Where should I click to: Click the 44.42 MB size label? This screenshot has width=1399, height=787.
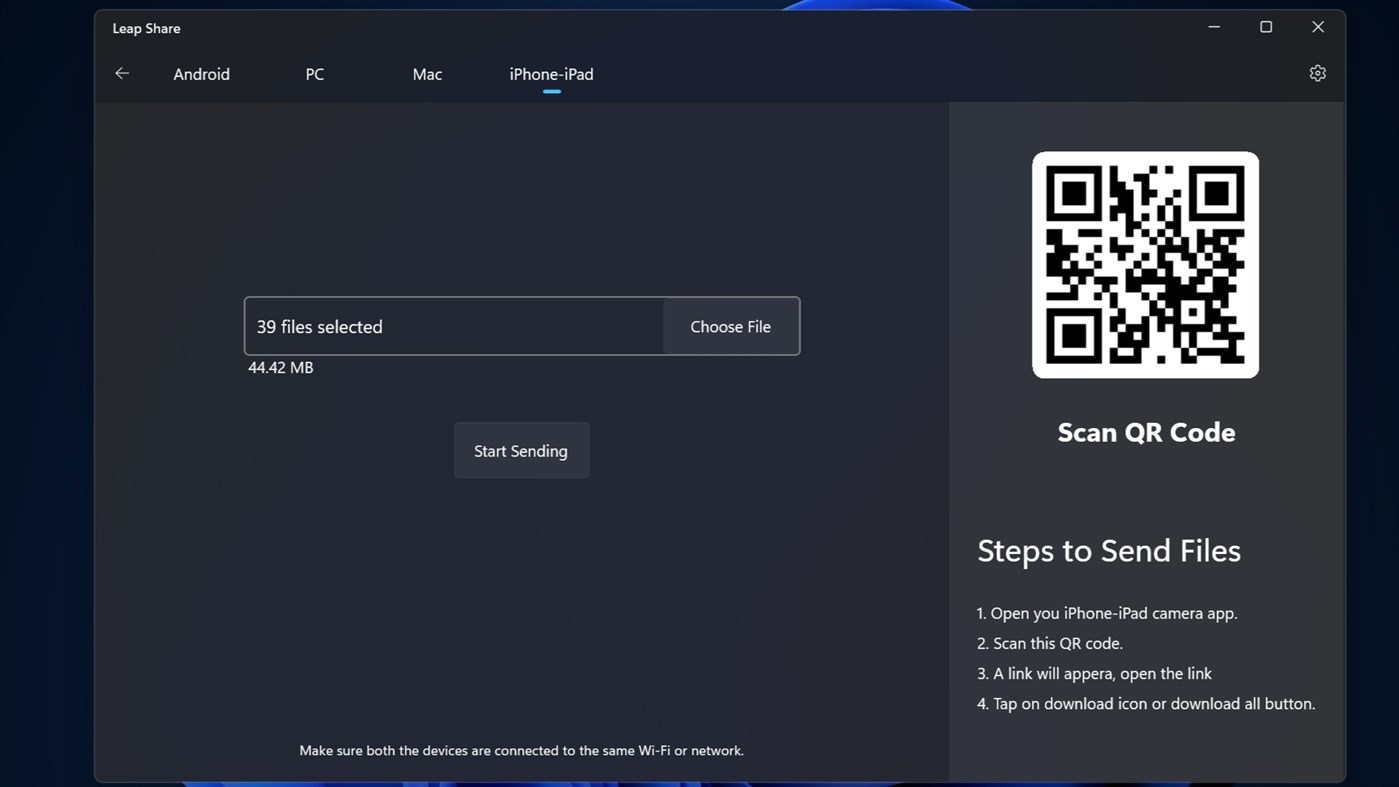coord(280,367)
